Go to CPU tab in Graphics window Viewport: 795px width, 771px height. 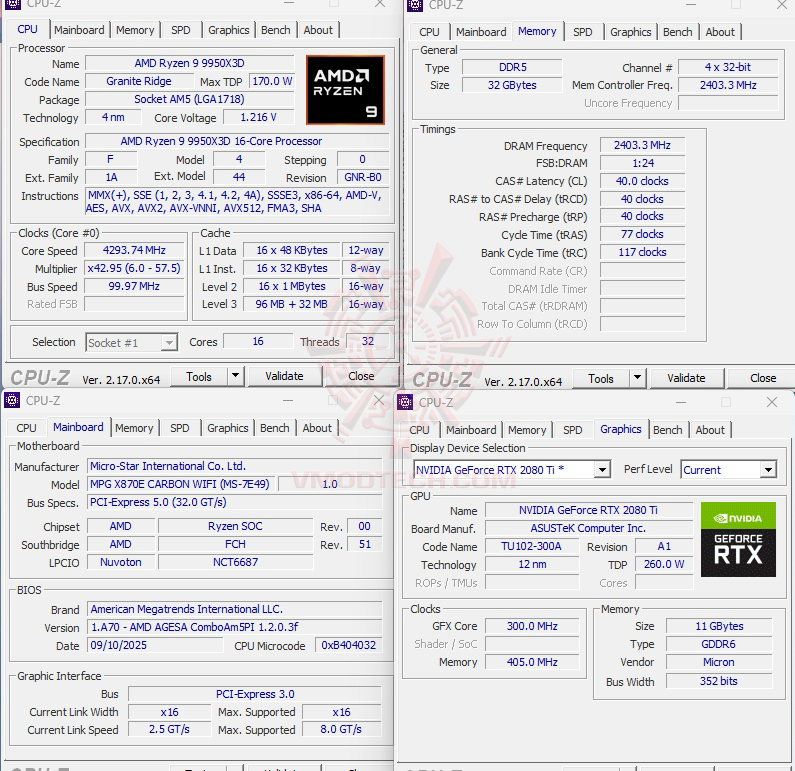[x=419, y=430]
